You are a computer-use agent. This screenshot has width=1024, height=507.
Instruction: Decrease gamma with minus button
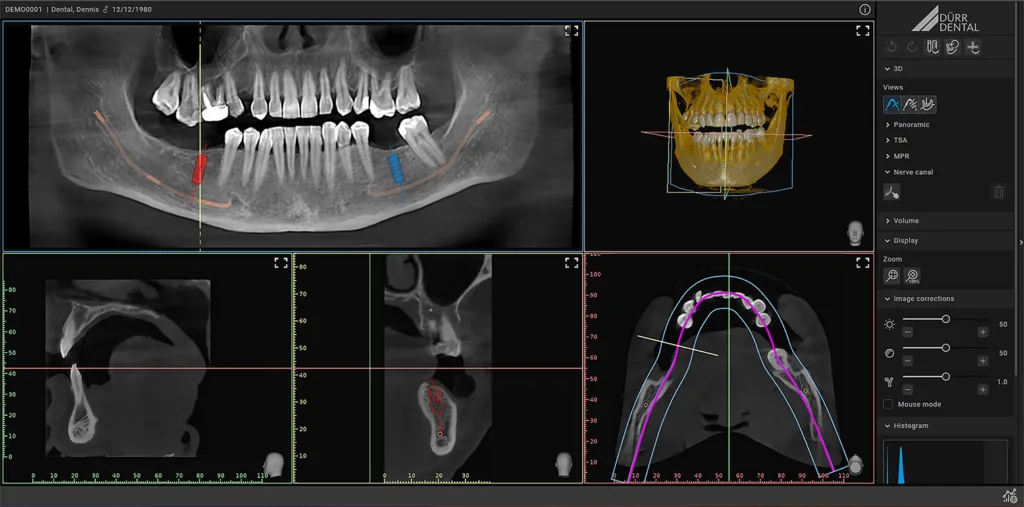point(908,389)
